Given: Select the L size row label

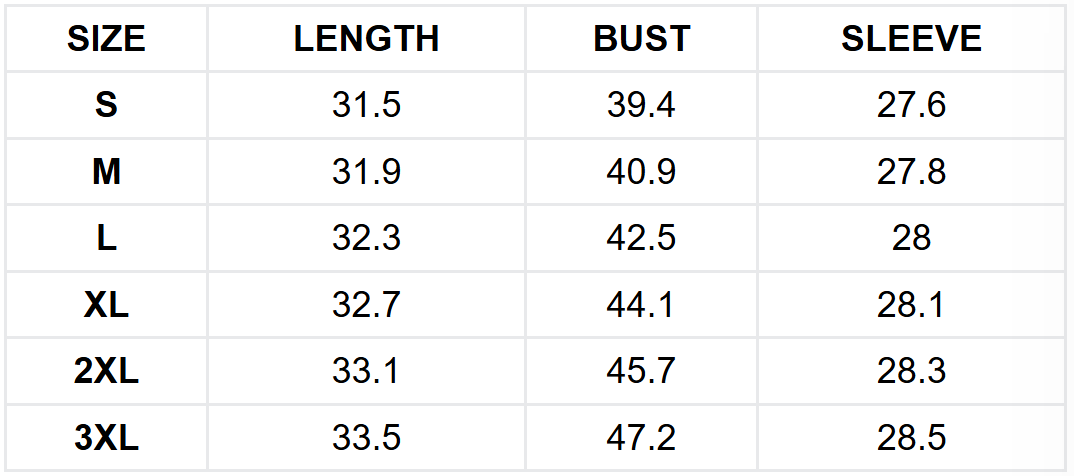Looking at the screenshot, I should coord(106,238).
